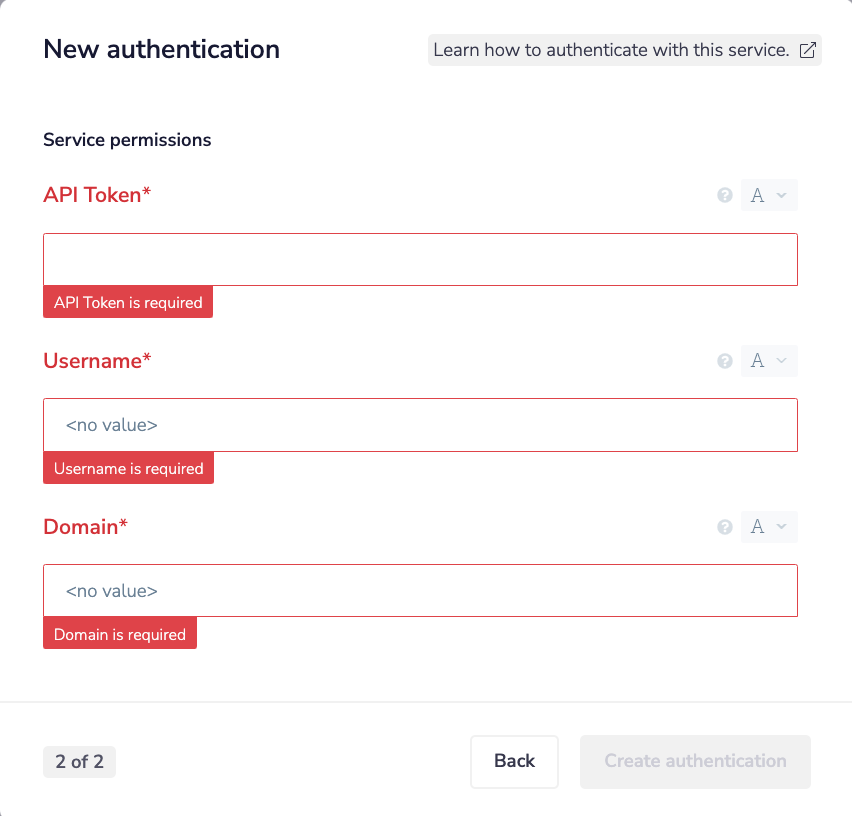Click the API Token is required error badge
The image size is (852, 816).
click(127, 301)
